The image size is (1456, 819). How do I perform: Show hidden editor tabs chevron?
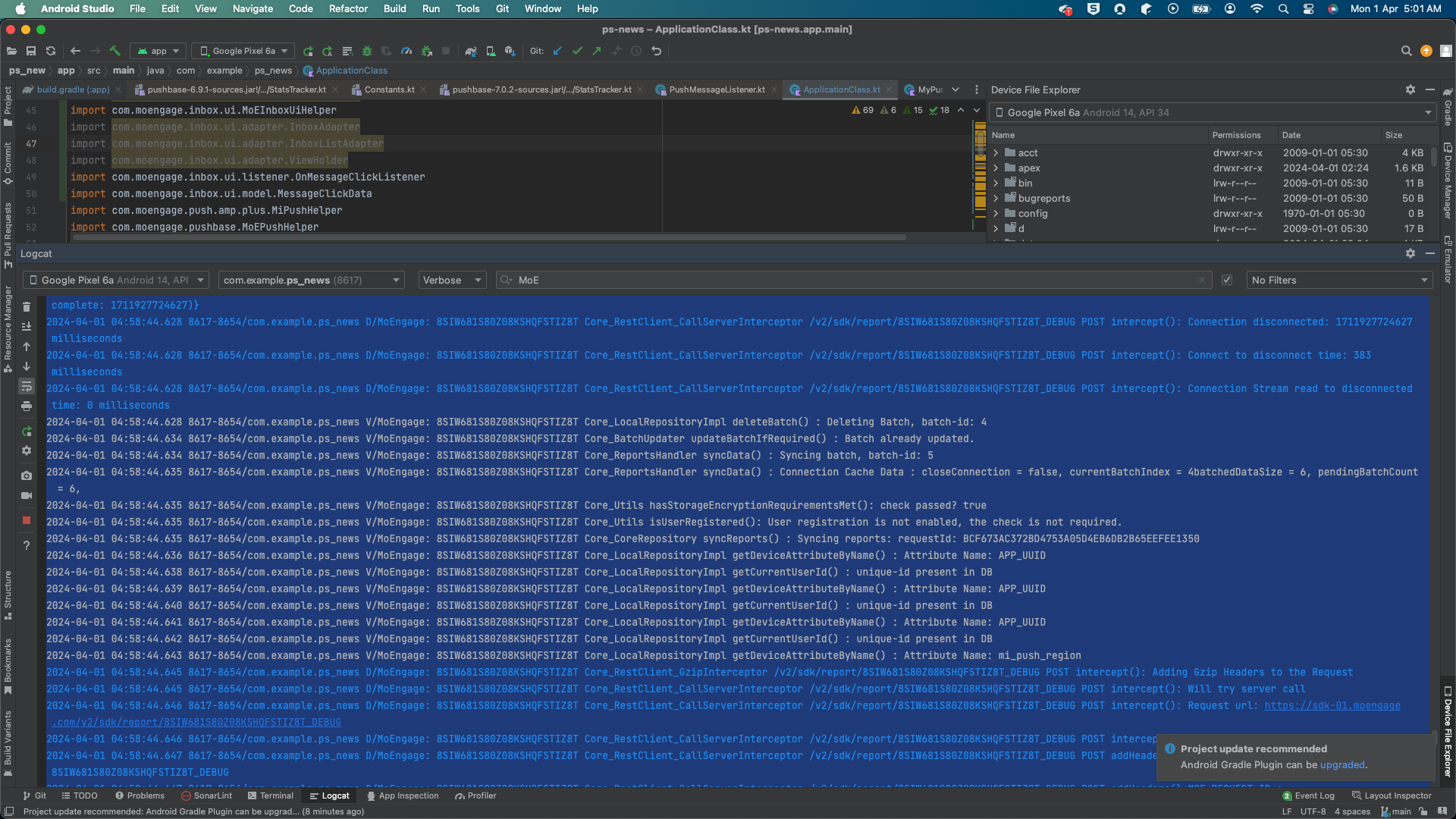[955, 89]
